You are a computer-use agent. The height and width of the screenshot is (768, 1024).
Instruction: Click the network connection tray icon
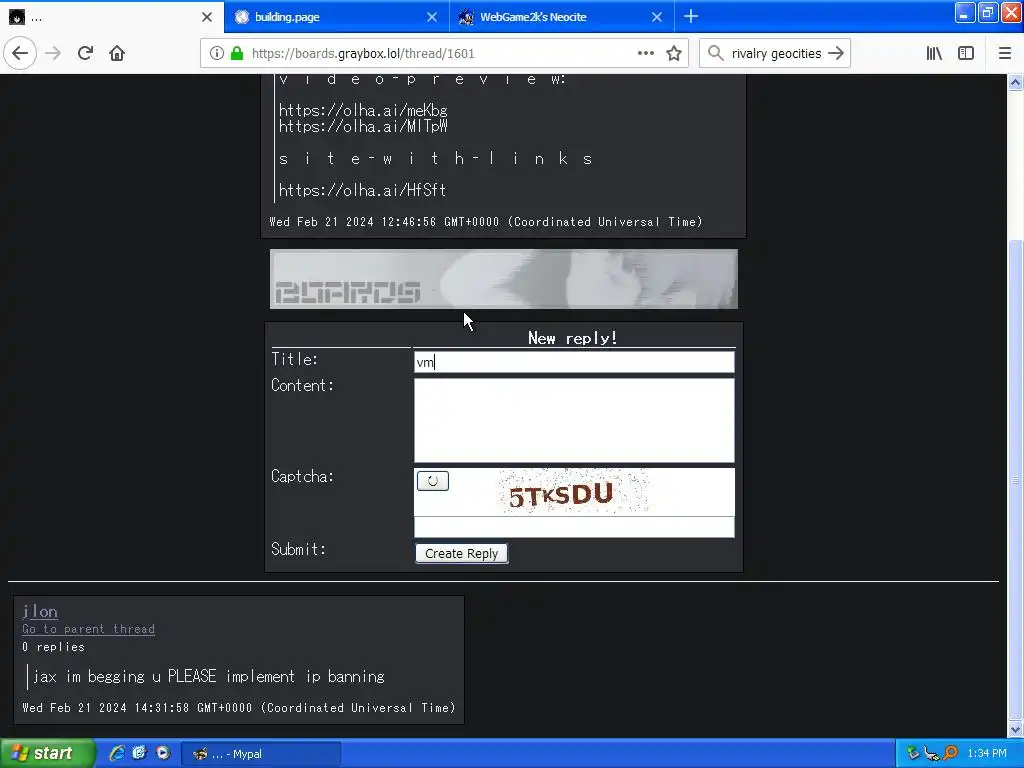coord(931,754)
